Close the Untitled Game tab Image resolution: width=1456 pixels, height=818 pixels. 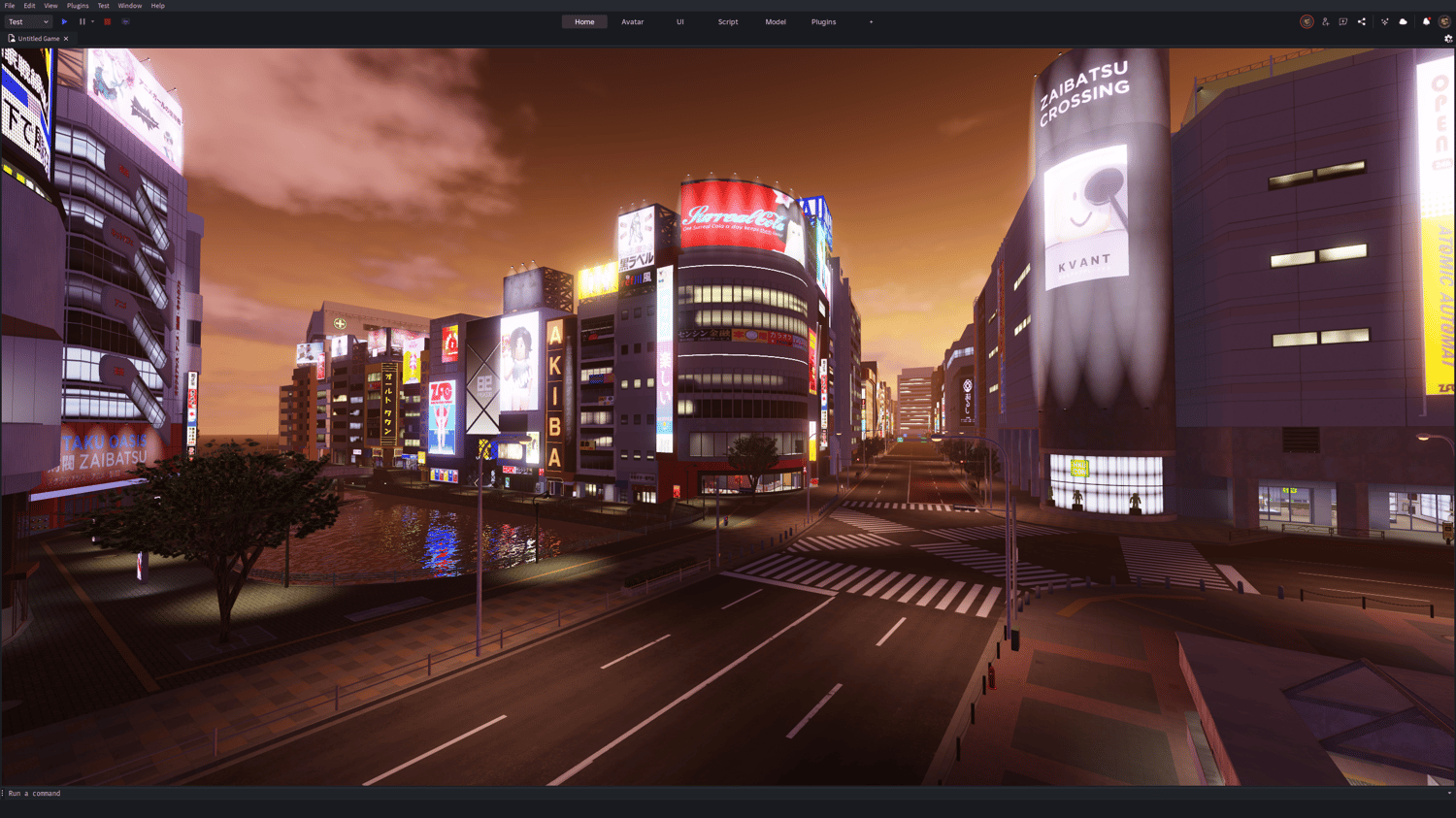[66, 39]
